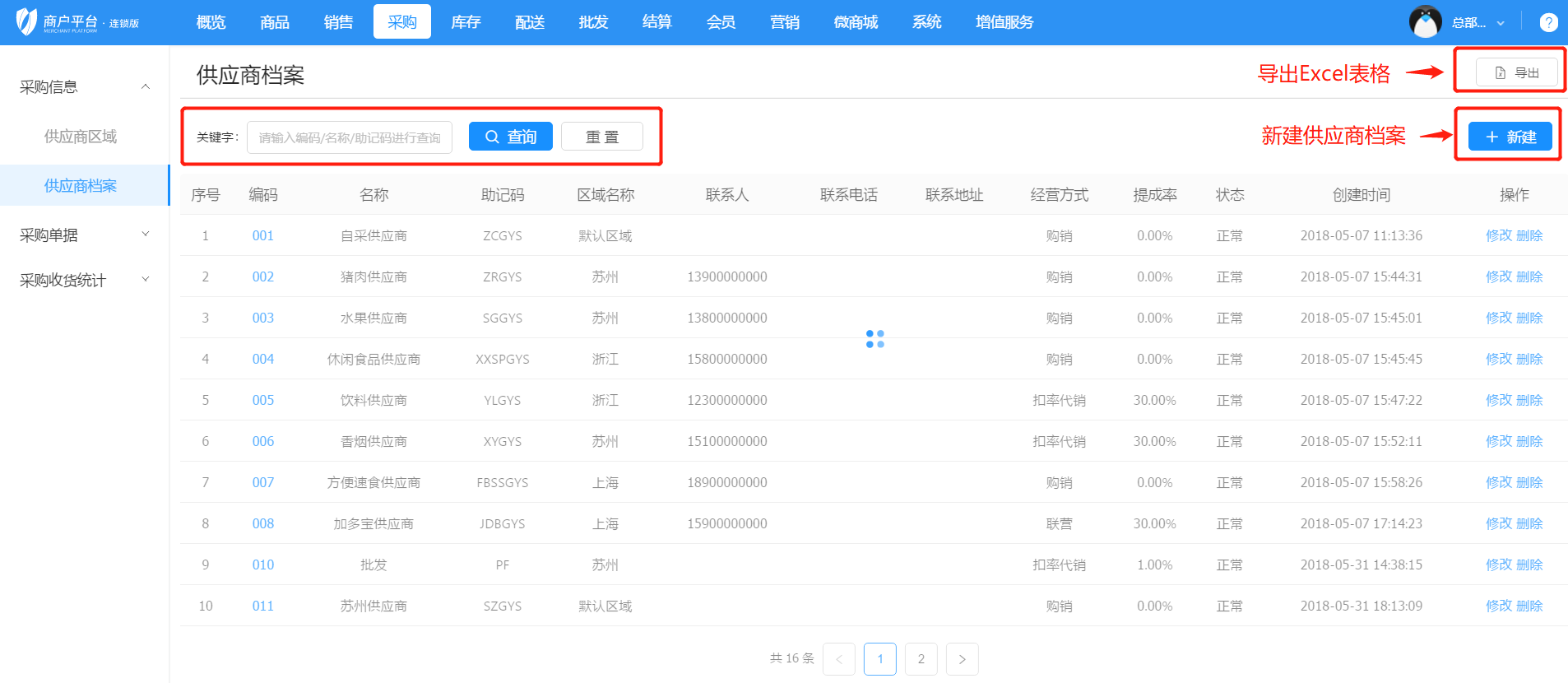Screen dimensions: 1568x683
Task: Collapse the 采购信息 sidebar section
Action: [146, 86]
